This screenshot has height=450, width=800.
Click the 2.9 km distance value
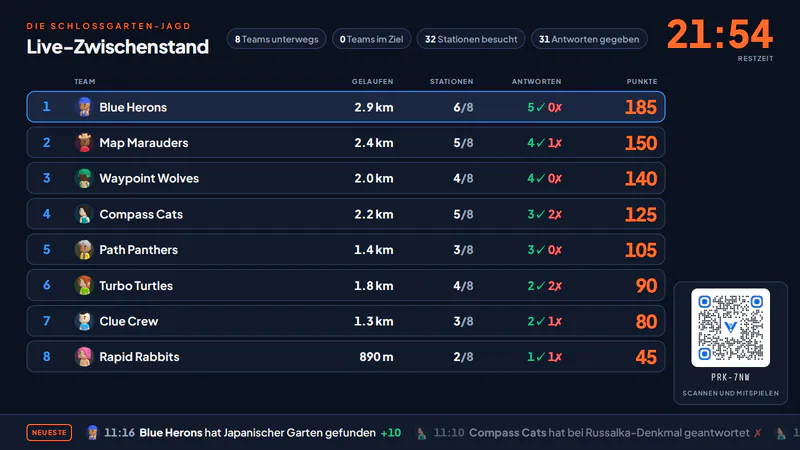(374, 107)
